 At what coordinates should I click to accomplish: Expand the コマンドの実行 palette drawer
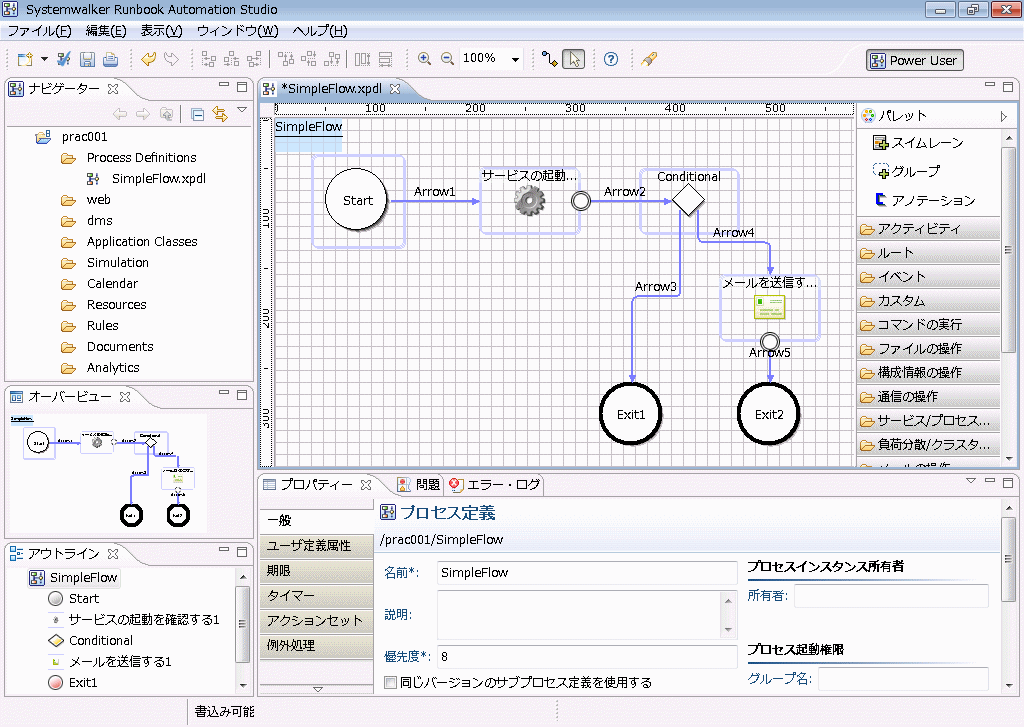coord(928,325)
